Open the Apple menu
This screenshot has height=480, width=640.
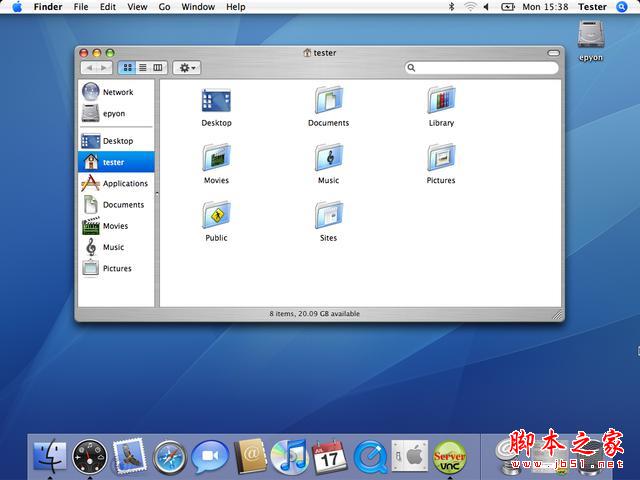17,7
